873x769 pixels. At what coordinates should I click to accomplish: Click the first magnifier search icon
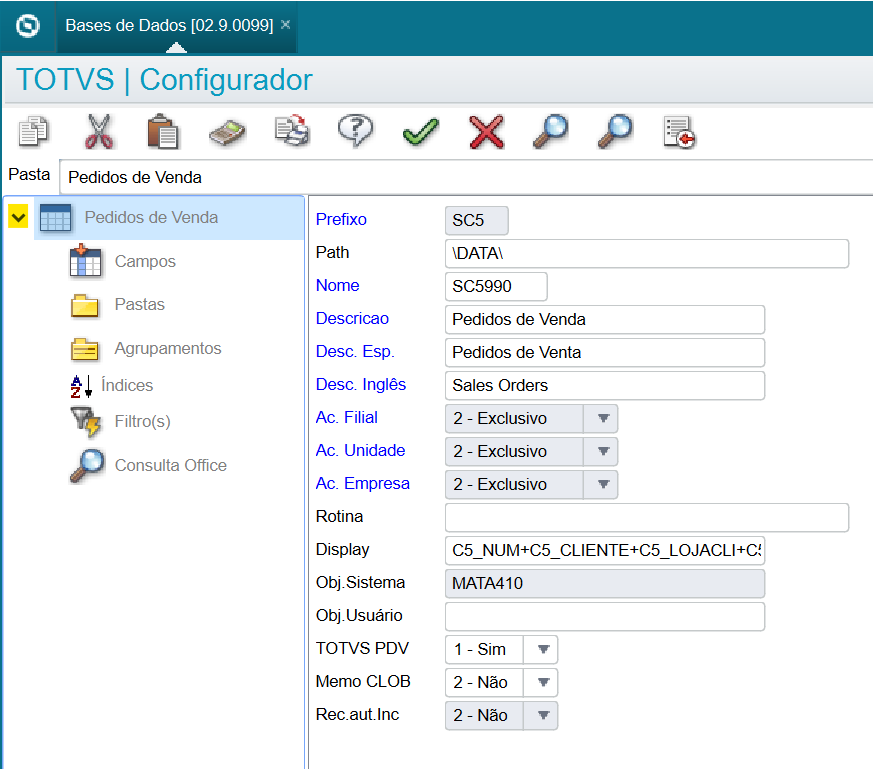pos(550,131)
